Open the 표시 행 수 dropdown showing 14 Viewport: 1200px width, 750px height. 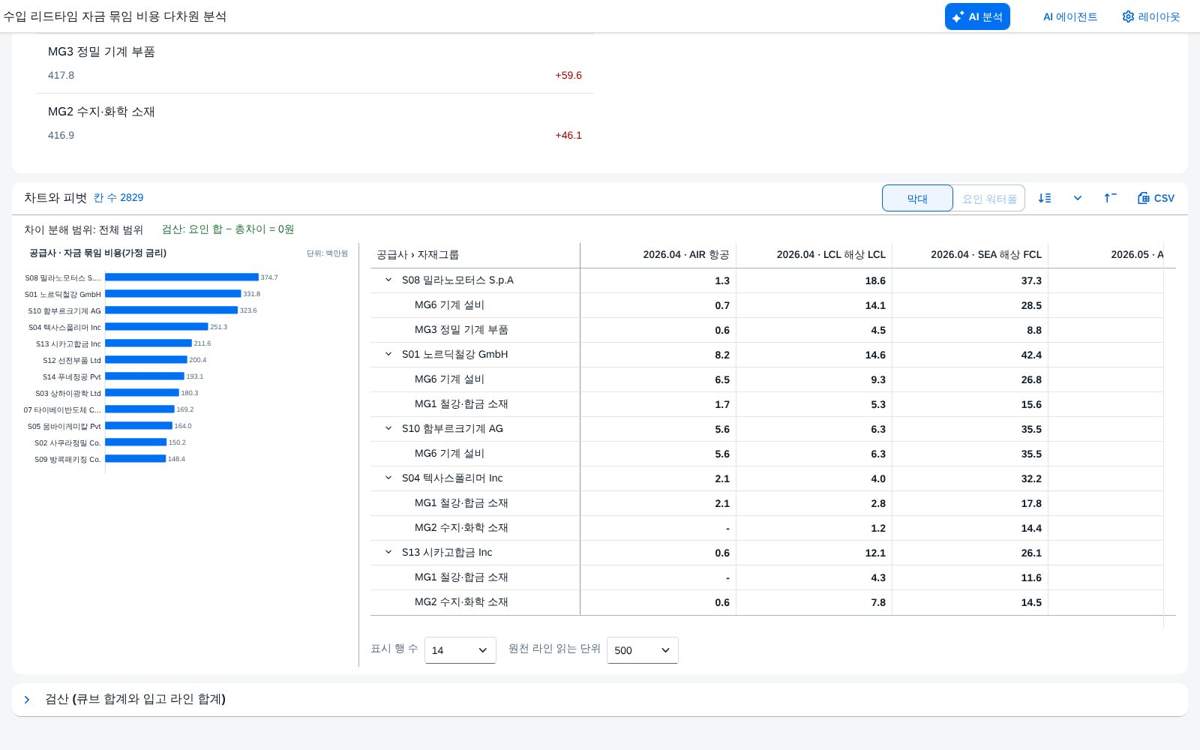[x=460, y=650]
